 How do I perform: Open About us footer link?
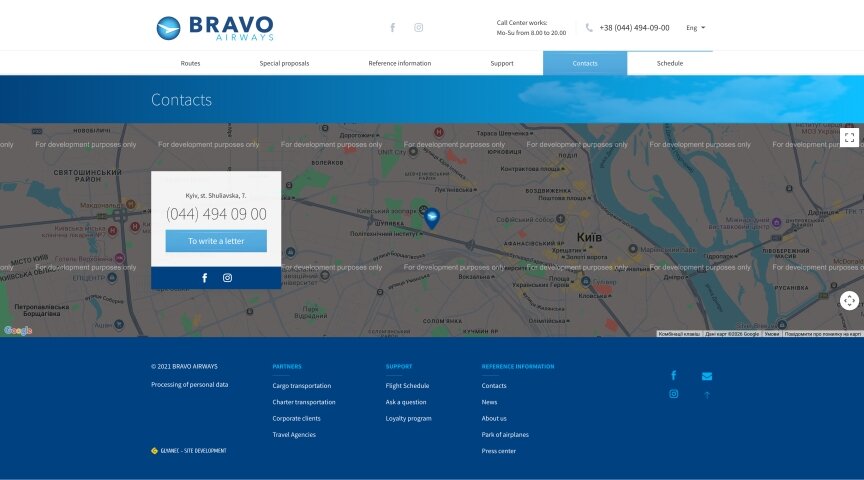[x=494, y=418]
